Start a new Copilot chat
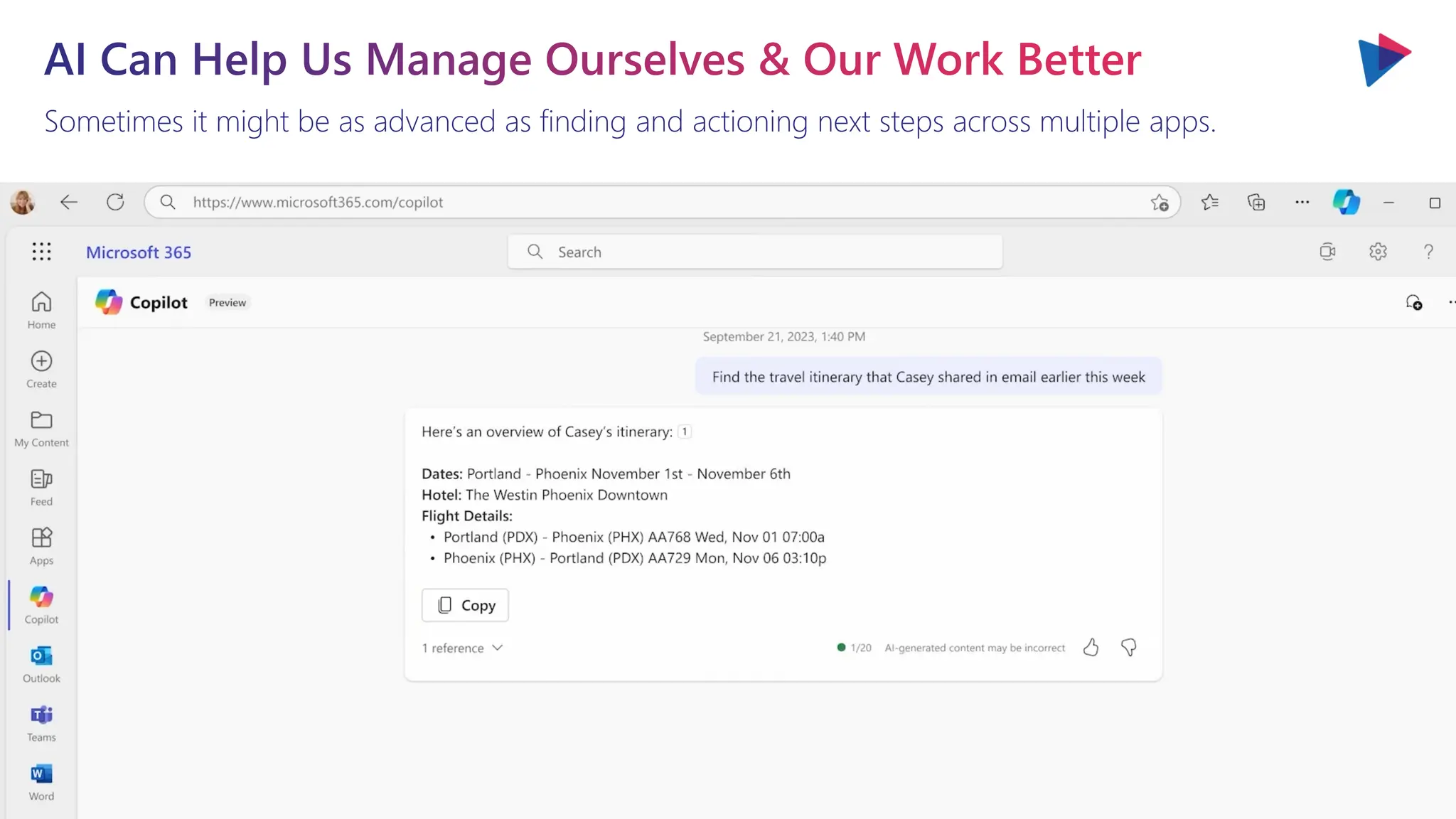This screenshot has height=819, width=1456. [1414, 302]
